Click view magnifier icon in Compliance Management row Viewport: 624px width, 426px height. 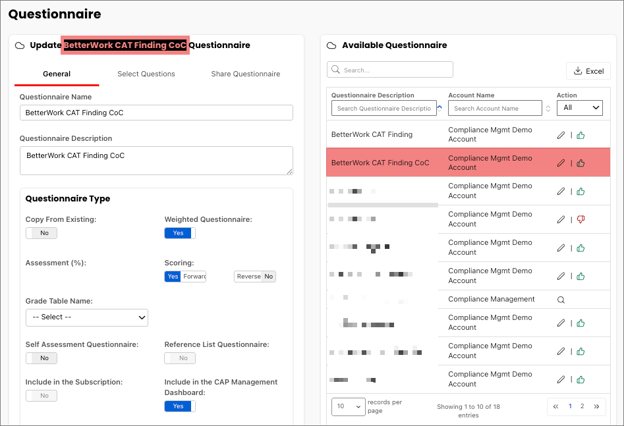(x=561, y=300)
